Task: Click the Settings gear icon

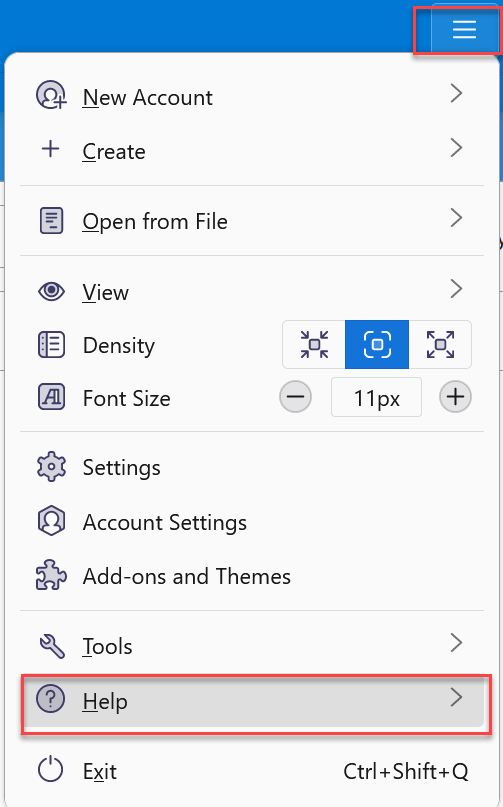Action: pyautogui.click(x=51, y=467)
